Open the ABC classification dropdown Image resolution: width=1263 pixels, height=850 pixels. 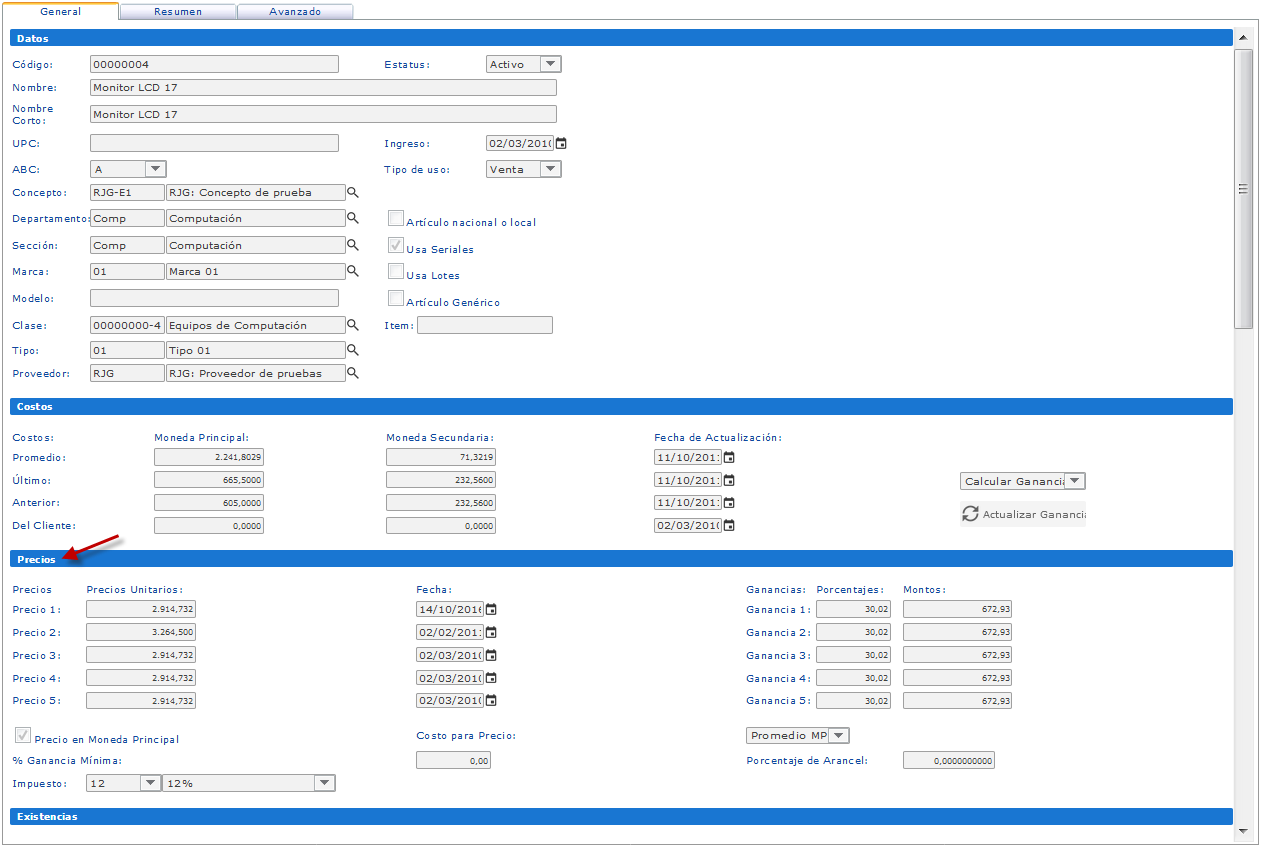[155, 169]
